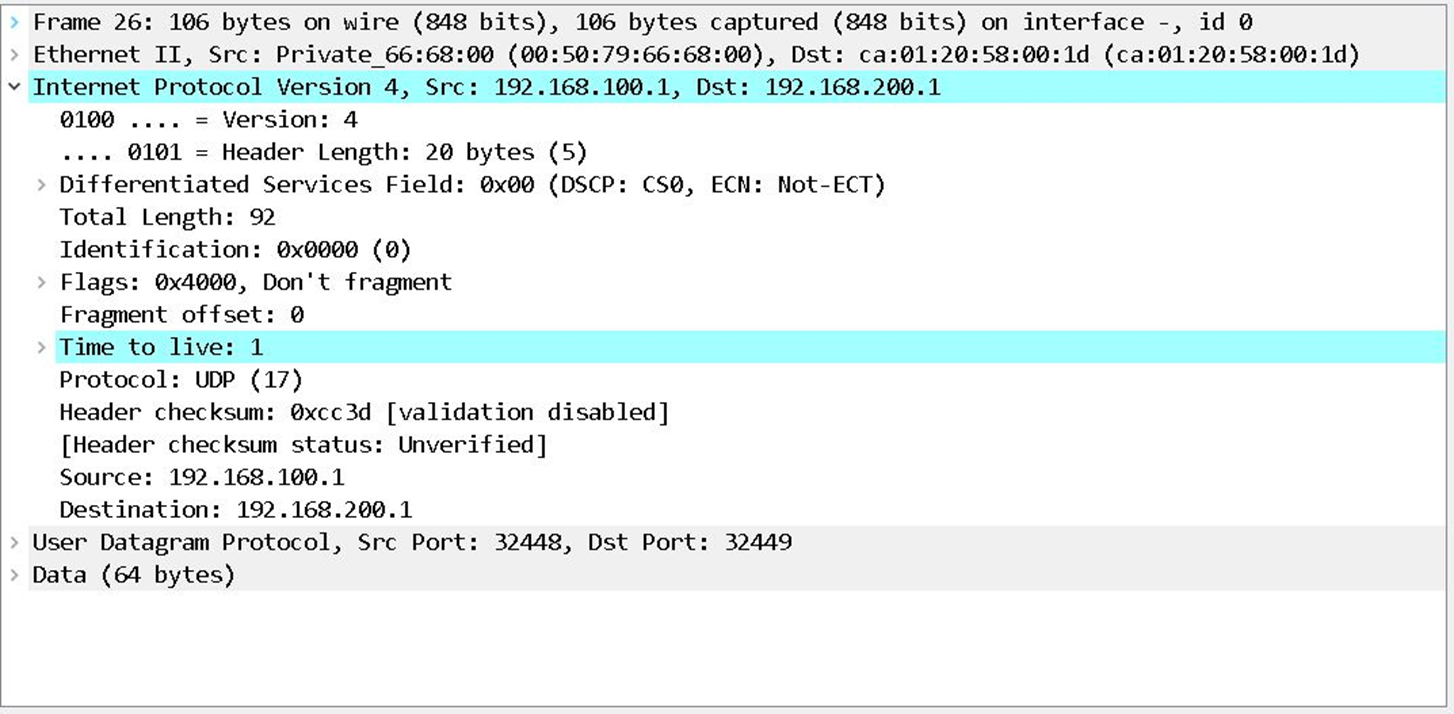Expand the User Datagram Protocol layer

[x=13, y=542]
